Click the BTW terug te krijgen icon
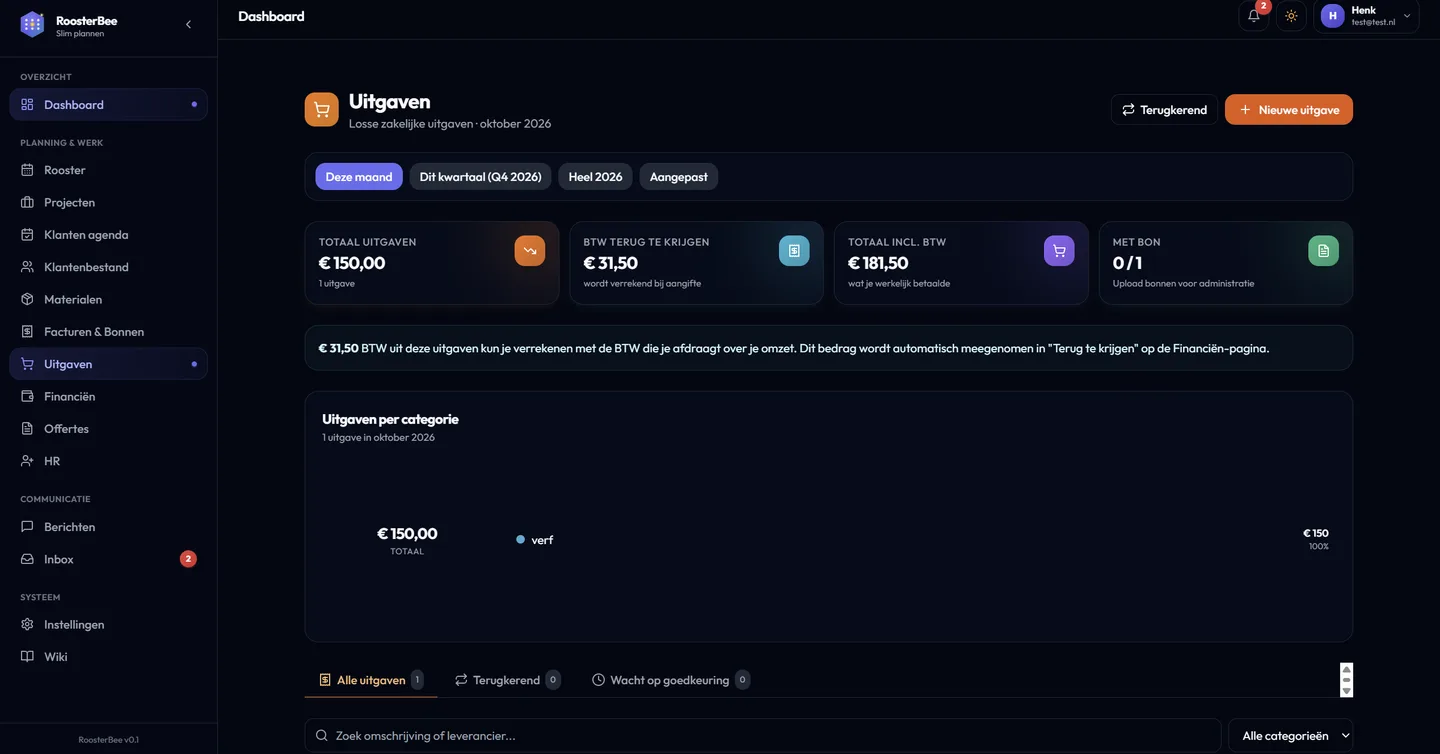1440x754 pixels. coord(794,251)
